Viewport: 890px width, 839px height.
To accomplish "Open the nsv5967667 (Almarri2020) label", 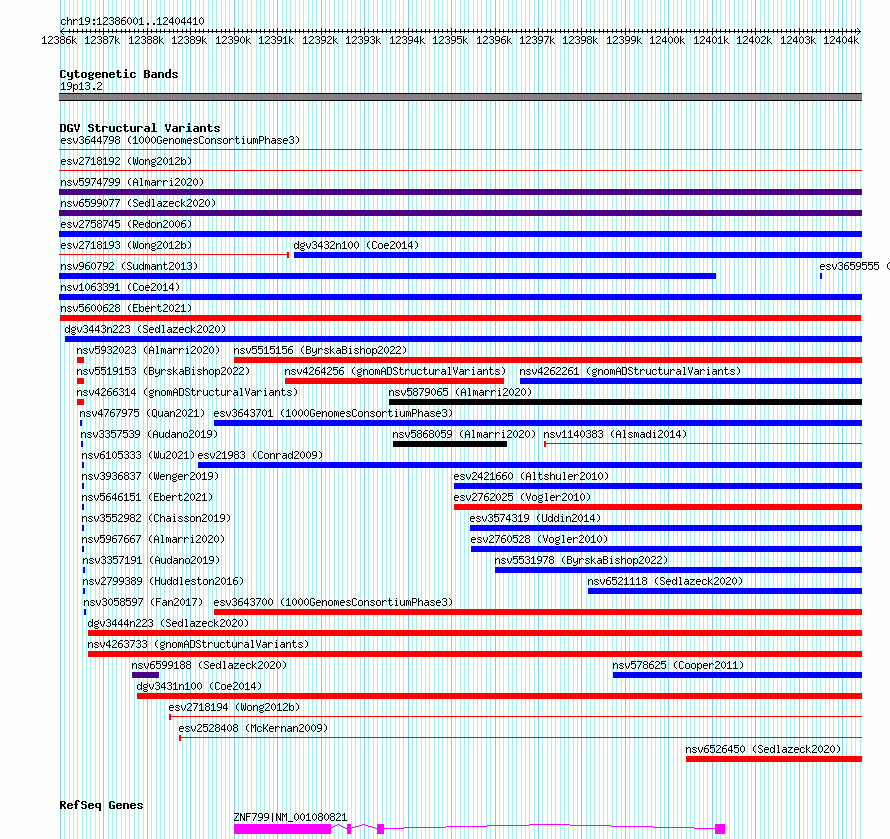I will pyautogui.click(x=153, y=539).
